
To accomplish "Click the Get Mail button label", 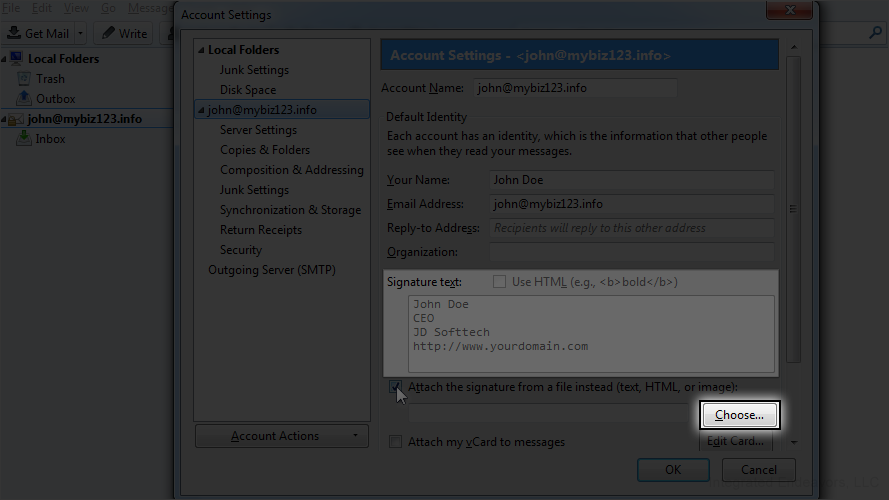I will 47,33.
